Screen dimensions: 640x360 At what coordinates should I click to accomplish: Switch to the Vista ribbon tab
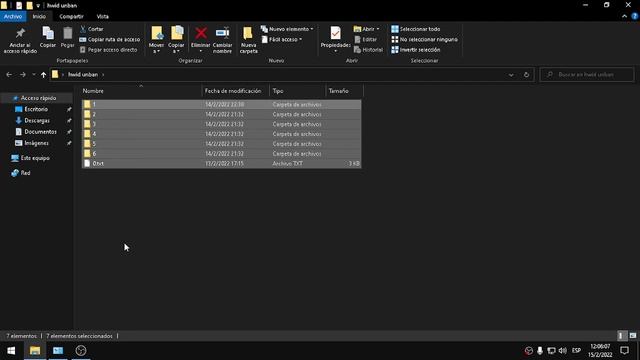pyautogui.click(x=102, y=16)
